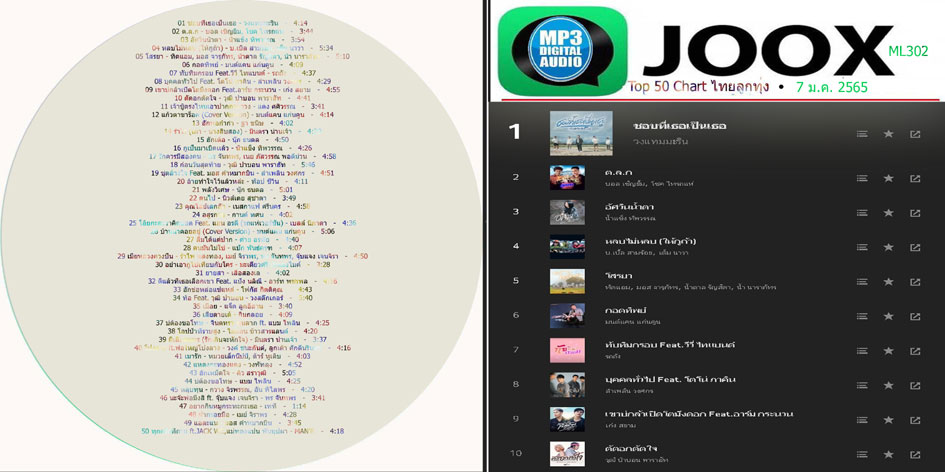Toggle star for rank 3 อัศวินน้ำตา
Viewport: 945px width, 472px height.
coord(888,213)
